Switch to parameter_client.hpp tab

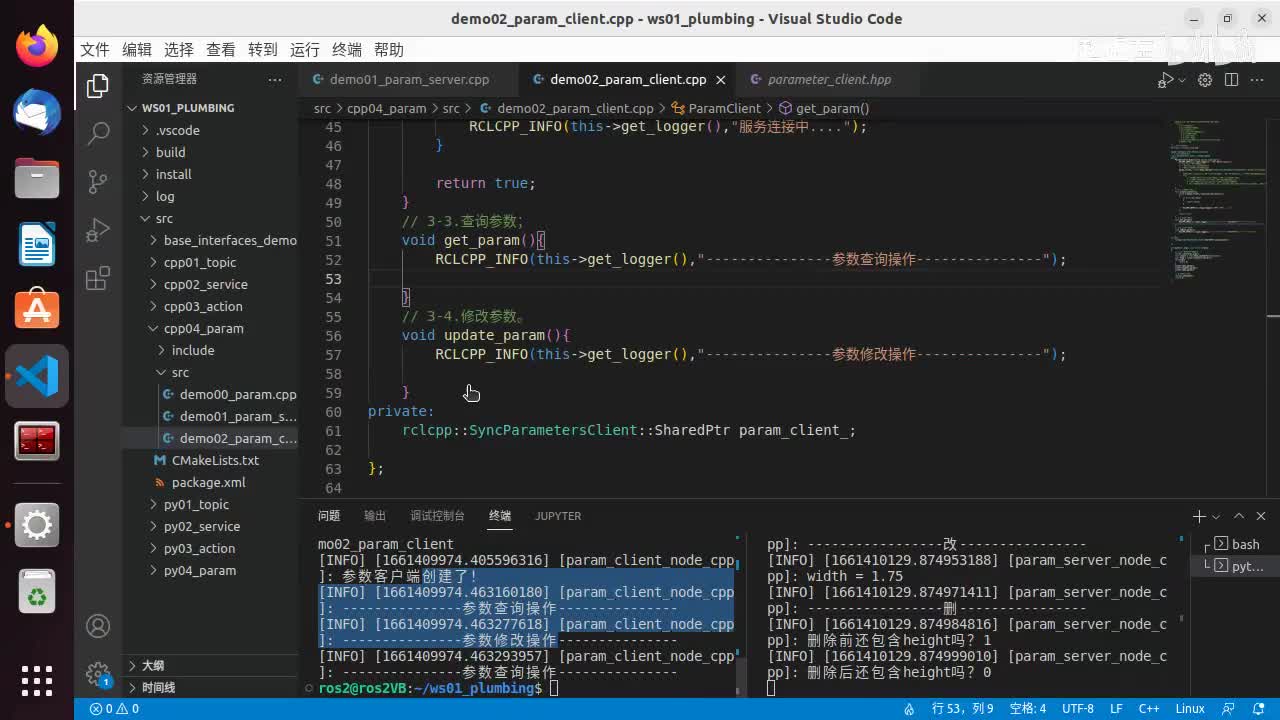point(829,79)
